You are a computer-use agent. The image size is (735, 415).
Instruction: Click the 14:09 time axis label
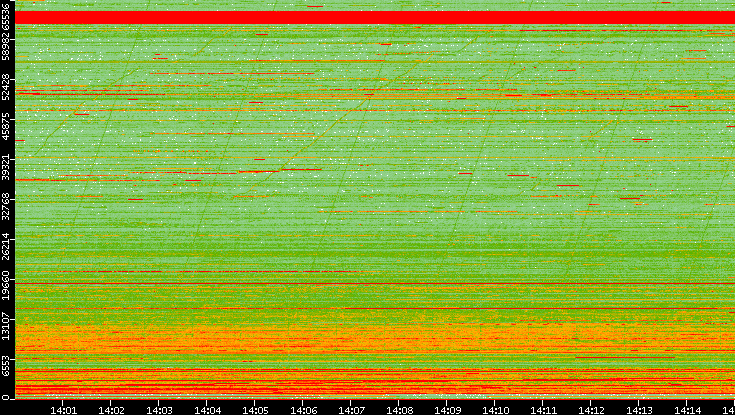[x=446, y=410]
